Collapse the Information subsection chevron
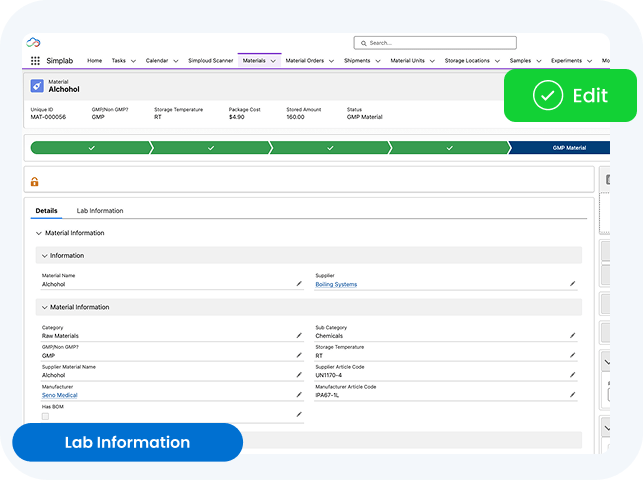 pos(45,256)
